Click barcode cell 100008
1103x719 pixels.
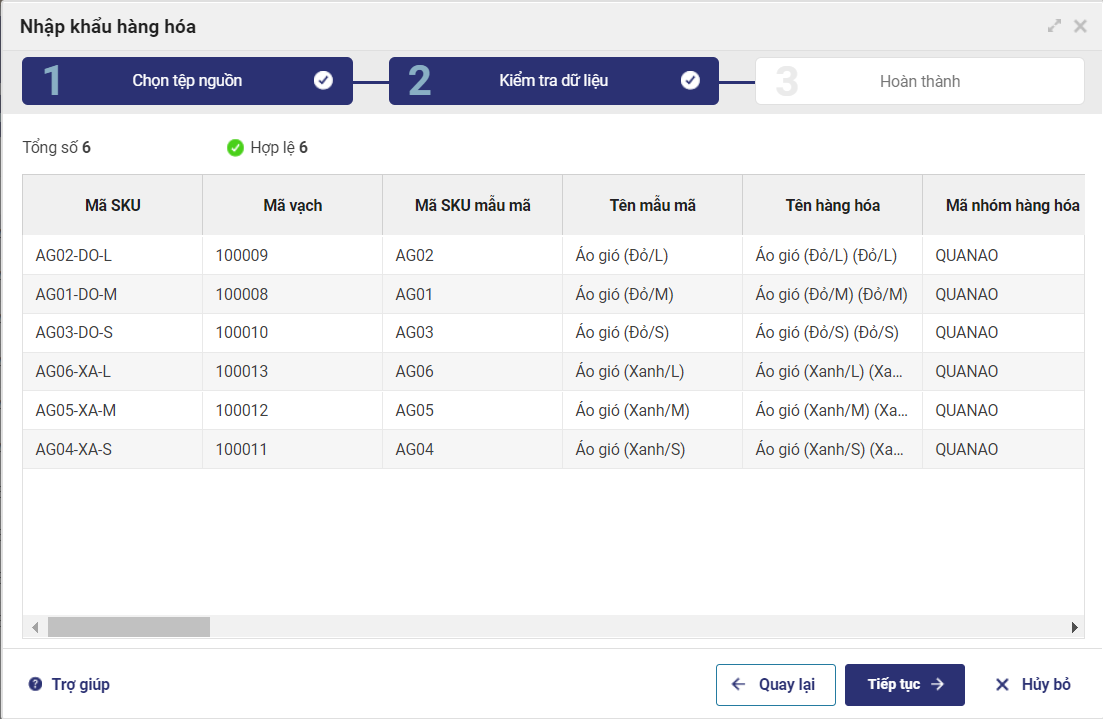click(293, 294)
